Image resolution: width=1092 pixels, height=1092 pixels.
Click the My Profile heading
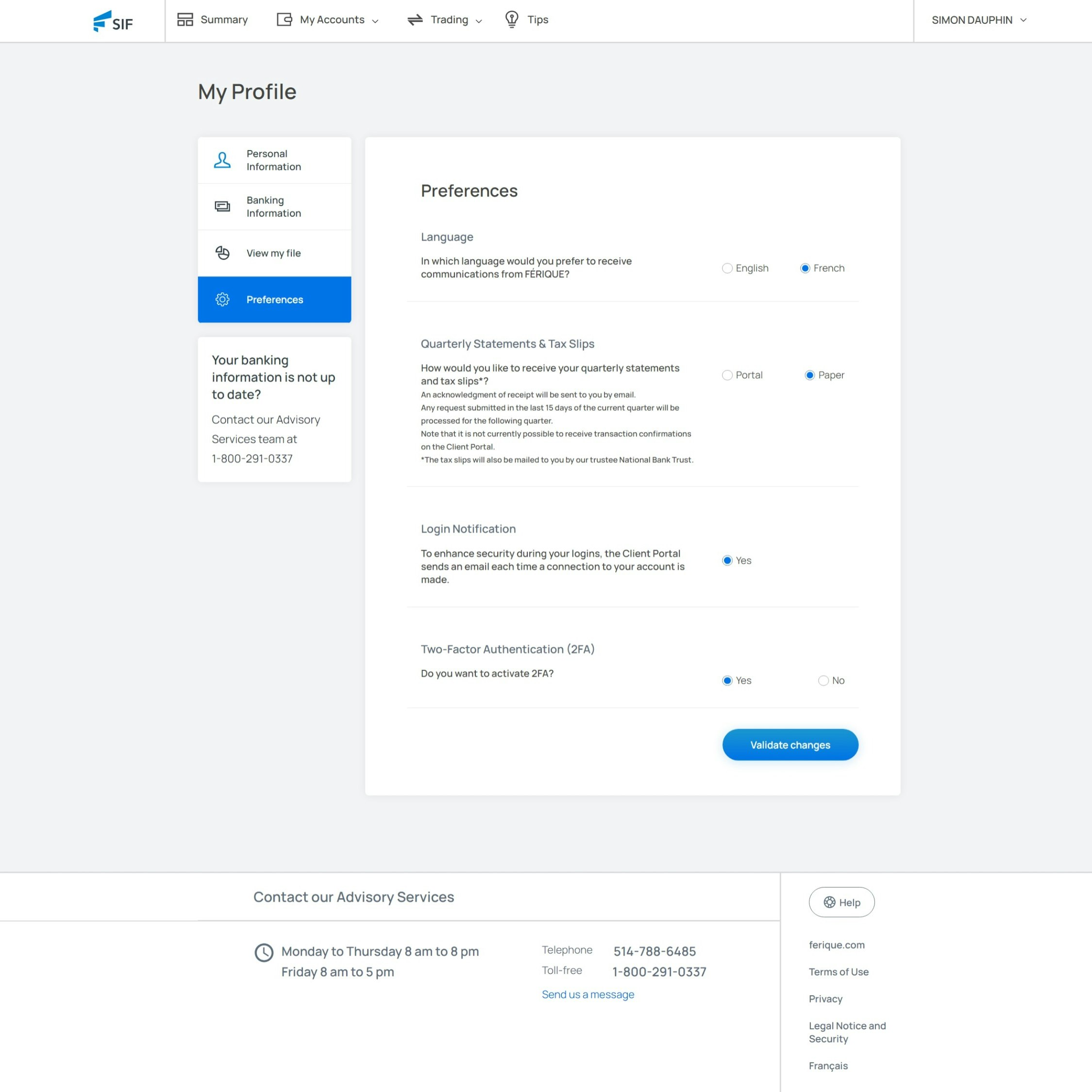pos(247,92)
